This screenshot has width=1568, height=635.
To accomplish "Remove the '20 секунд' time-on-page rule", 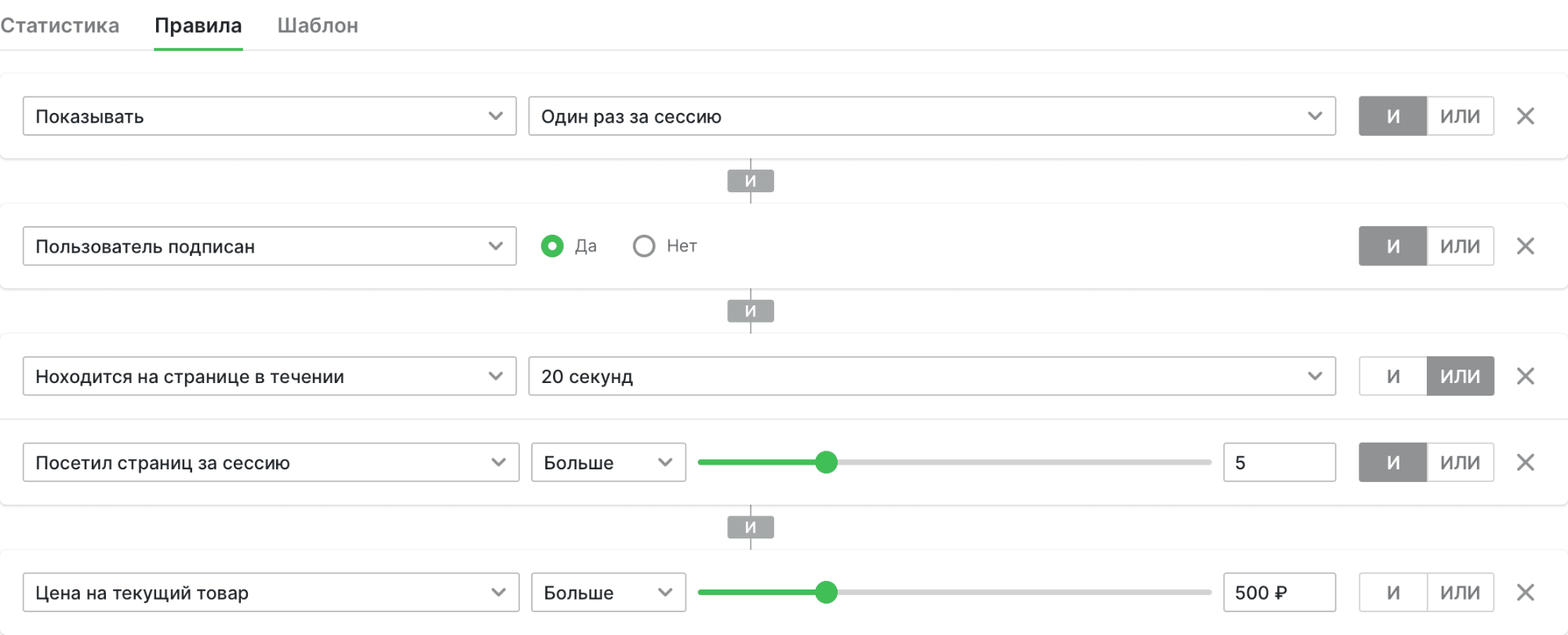I will click(x=1525, y=377).
